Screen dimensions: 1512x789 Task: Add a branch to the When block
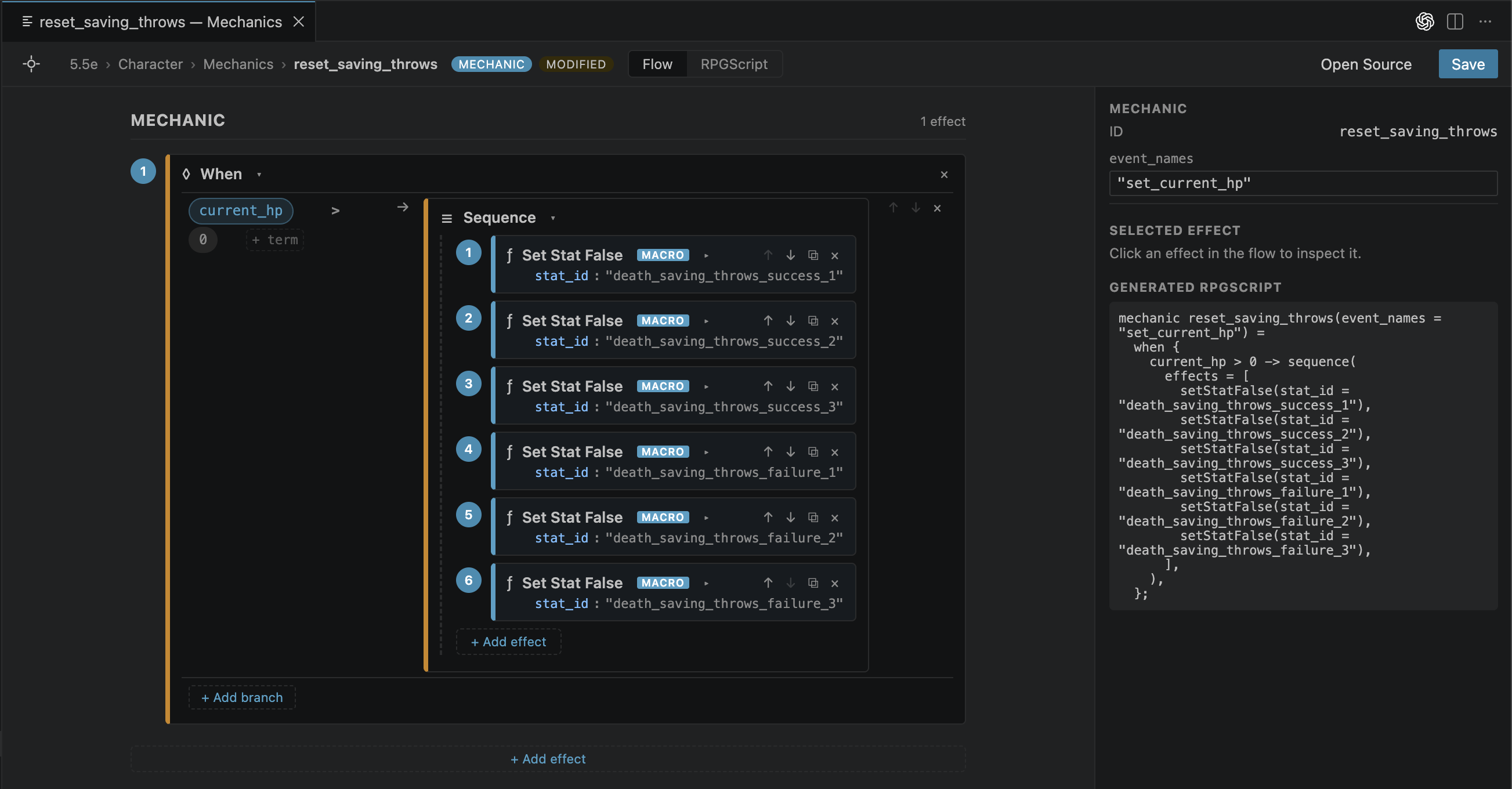tap(242, 697)
